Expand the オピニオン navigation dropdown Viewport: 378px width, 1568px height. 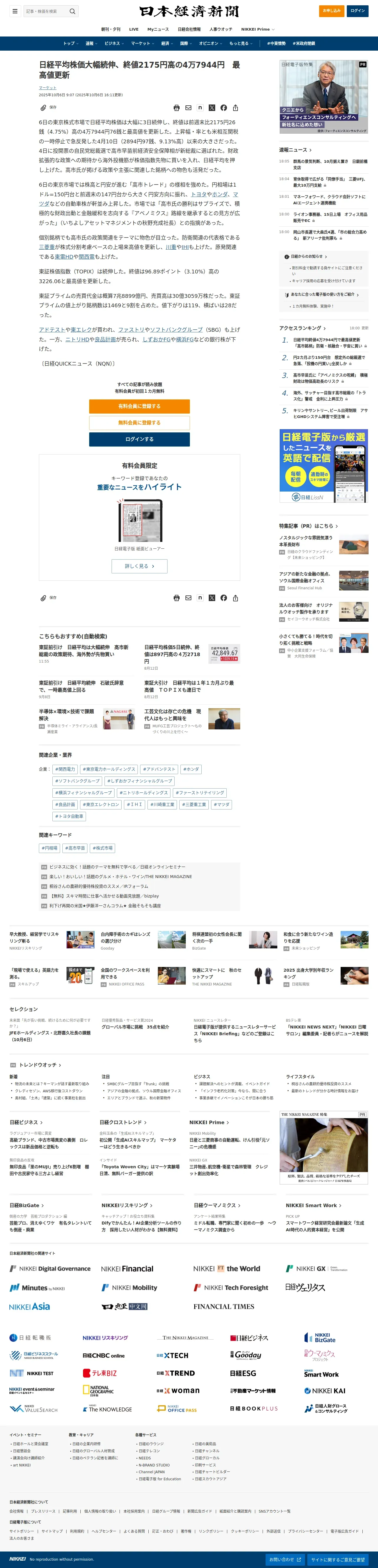click(x=210, y=44)
